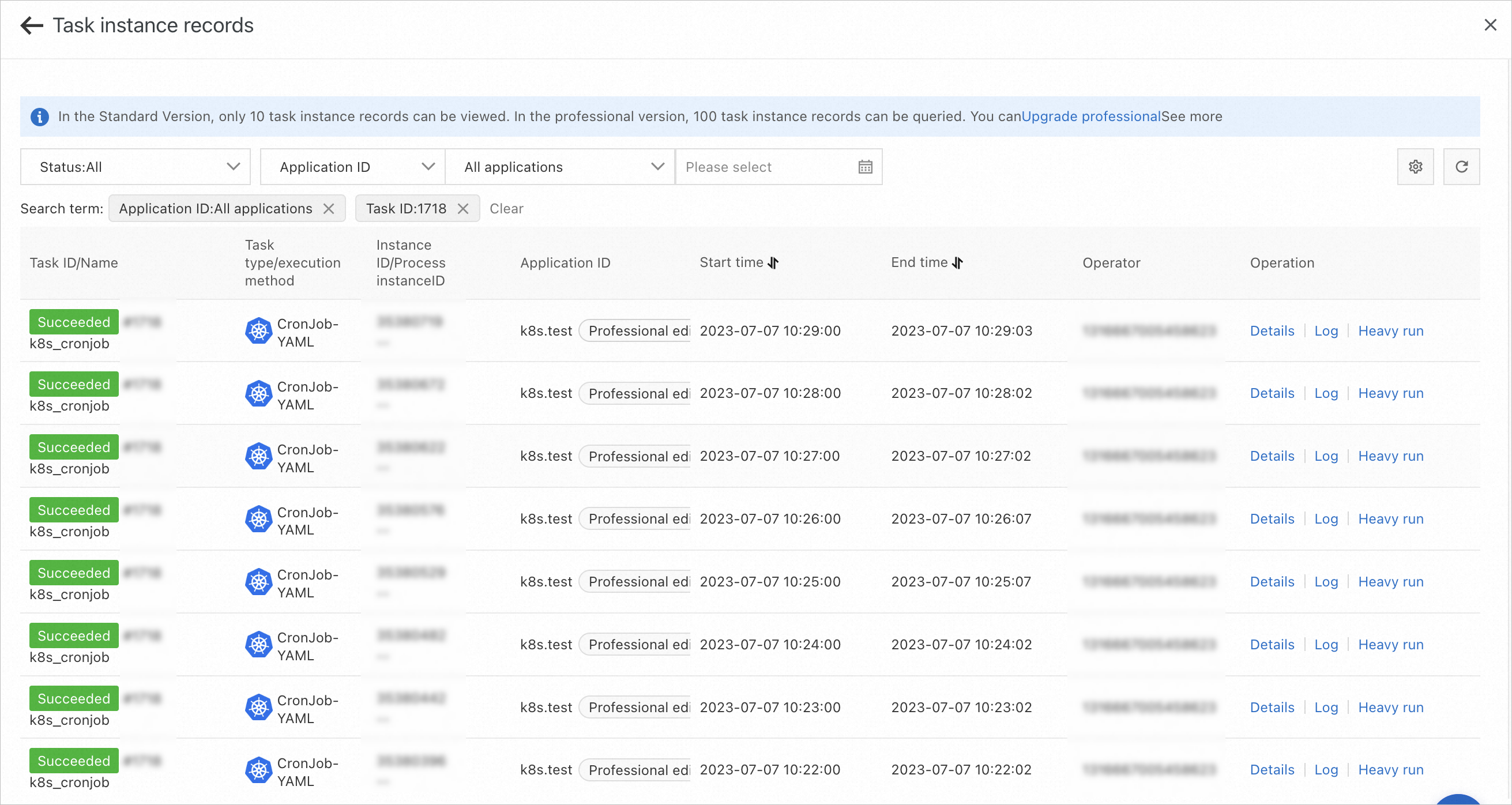Click Kubernetes icon in the 10:24:00 row
This screenshot has width=1512, height=805.
258,645
